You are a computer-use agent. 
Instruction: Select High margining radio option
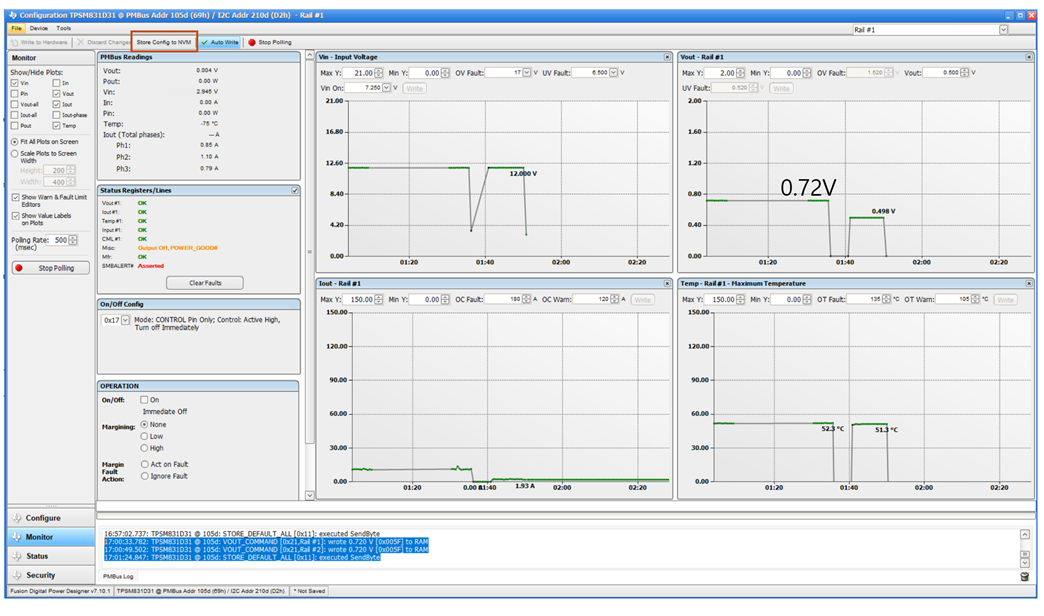[144, 448]
